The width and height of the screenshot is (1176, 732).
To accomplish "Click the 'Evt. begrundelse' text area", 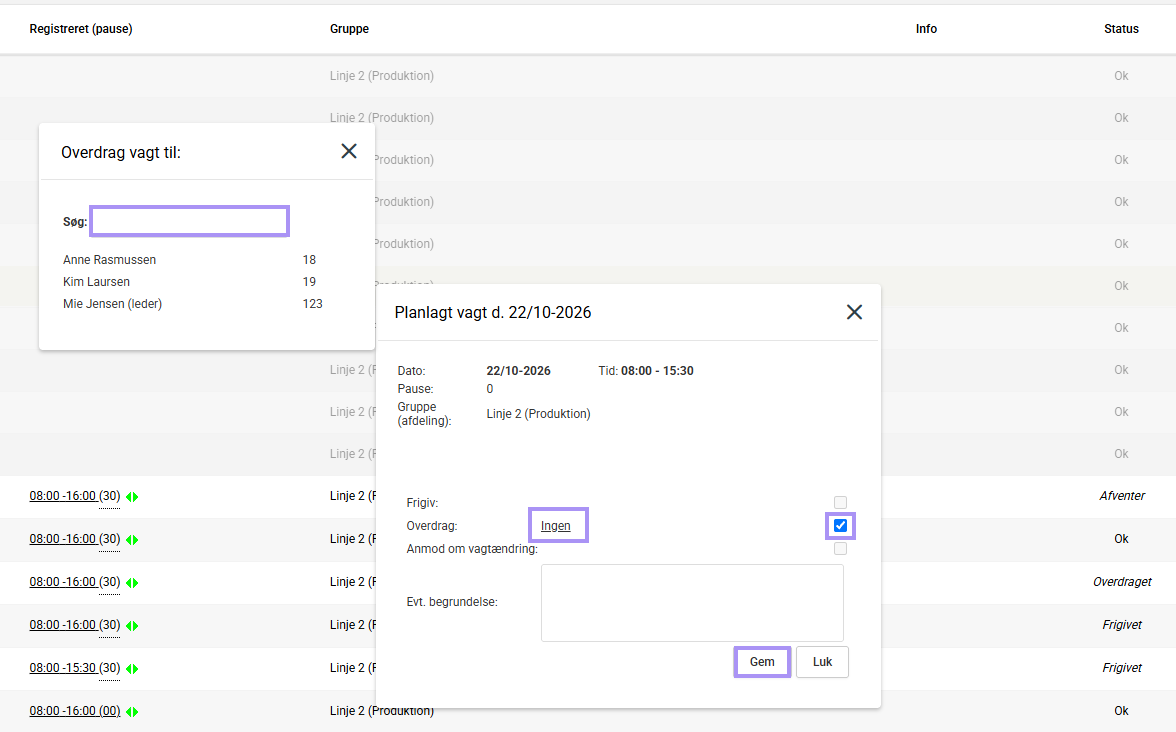I will [x=692, y=603].
